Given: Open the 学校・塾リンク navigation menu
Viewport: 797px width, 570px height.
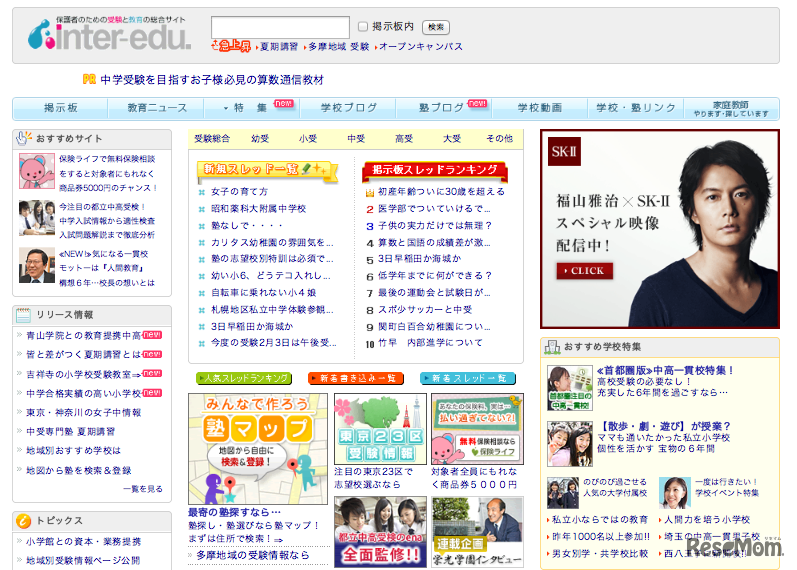Looking at the screenshot, I should (636, 108).
